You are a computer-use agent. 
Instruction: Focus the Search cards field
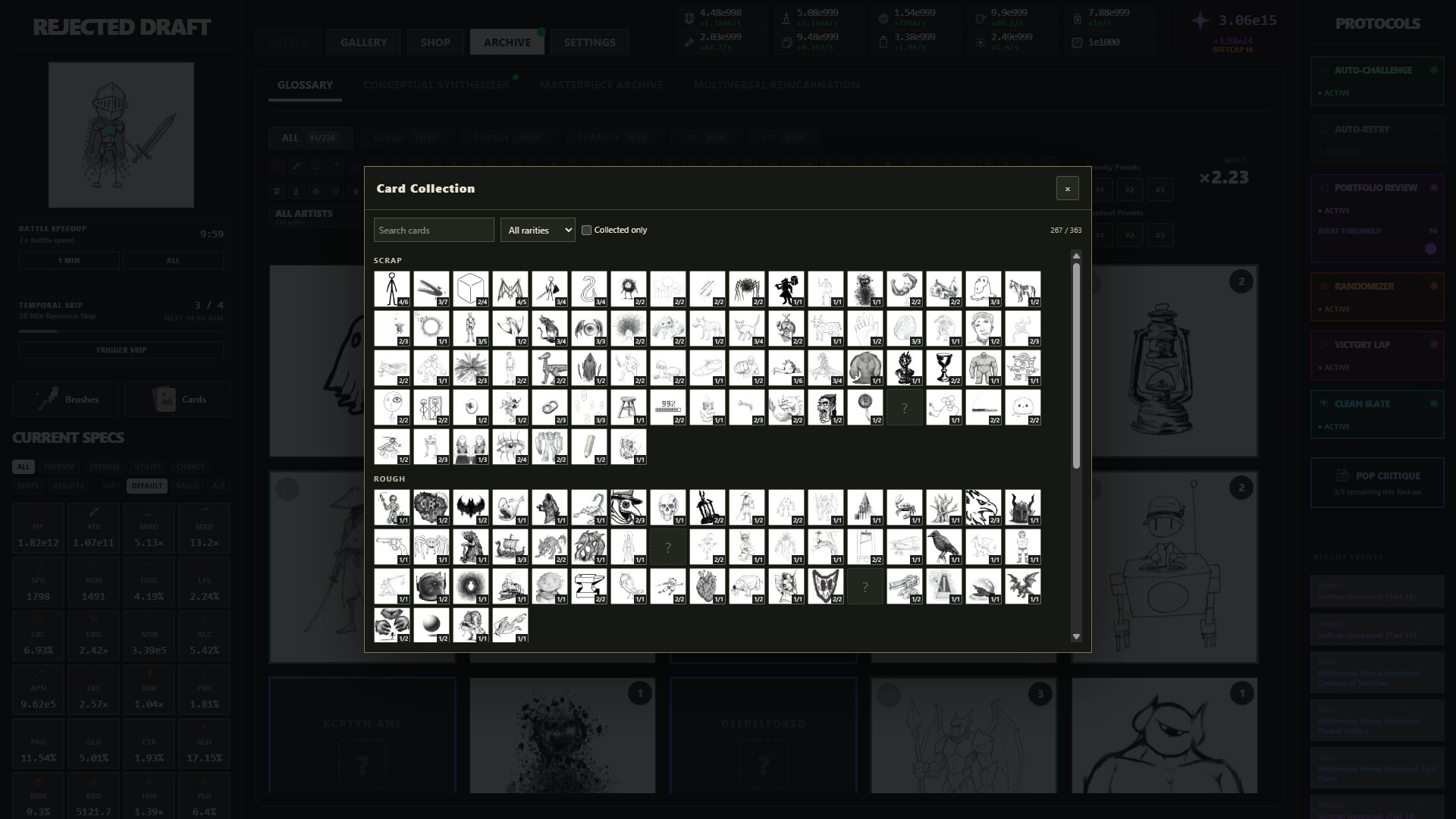[434, 230]
